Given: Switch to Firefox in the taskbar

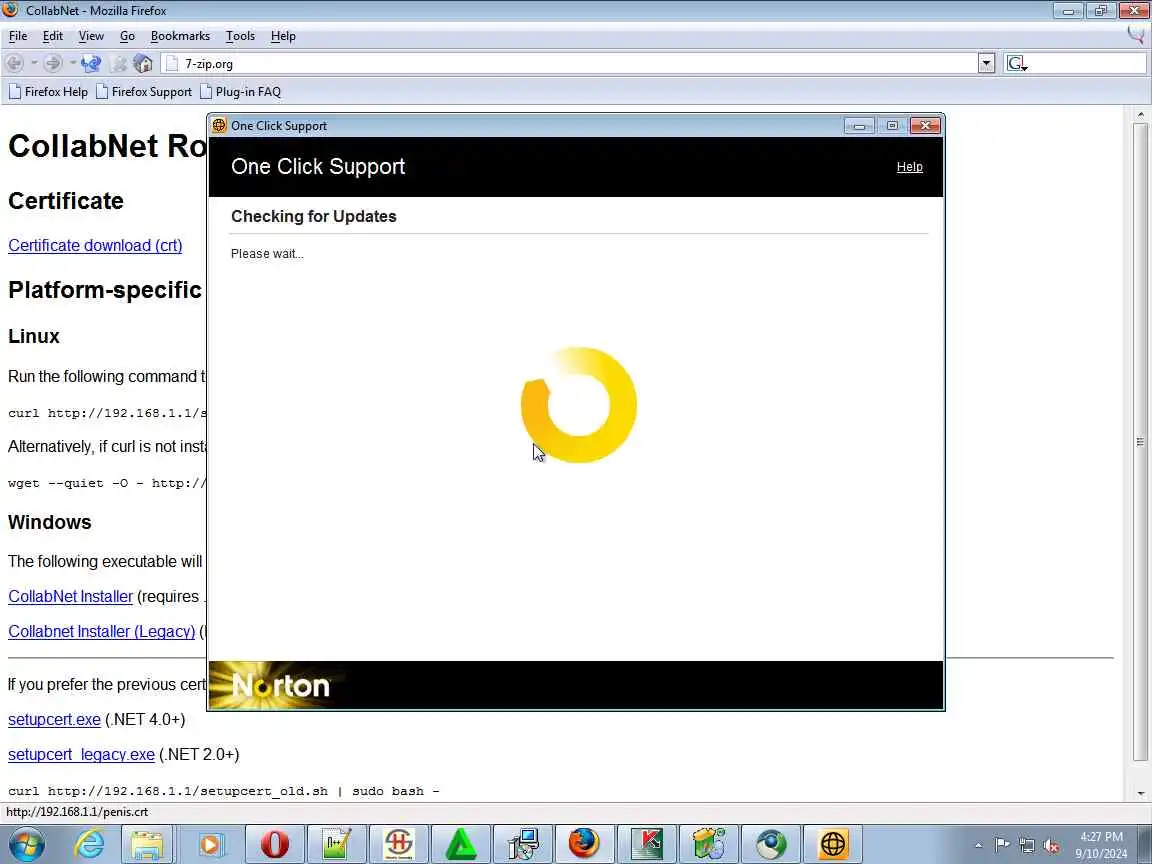Looking at the screenshot, I should [585, 844].
